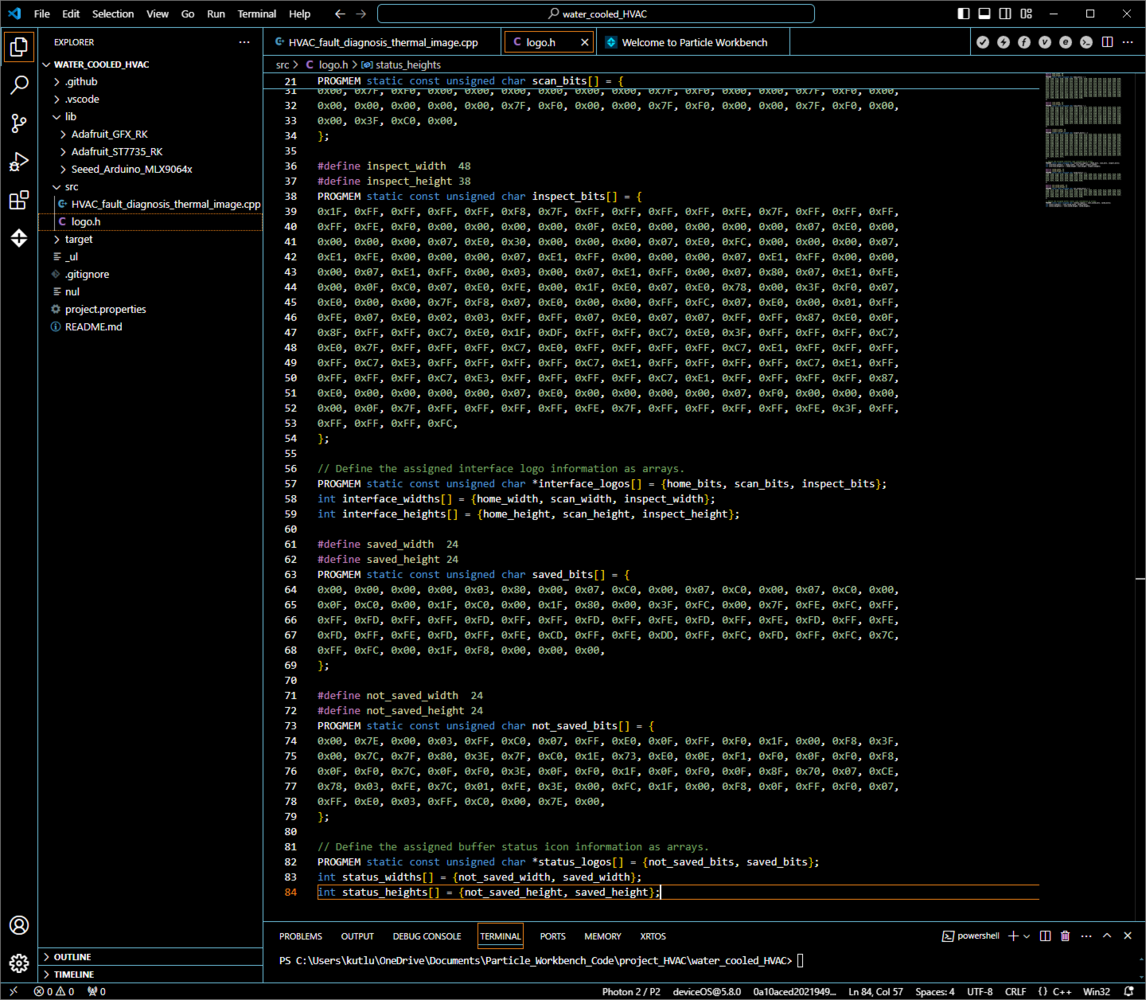1146x1000 pixels.
Task: Open Manage gear settings icon
Action: tap(19, 963)
